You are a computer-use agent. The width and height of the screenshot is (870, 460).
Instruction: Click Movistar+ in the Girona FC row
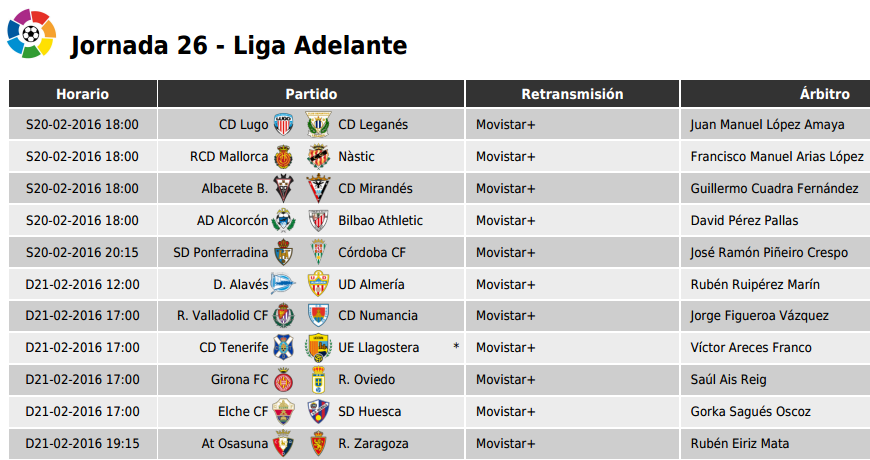point(505,380)
